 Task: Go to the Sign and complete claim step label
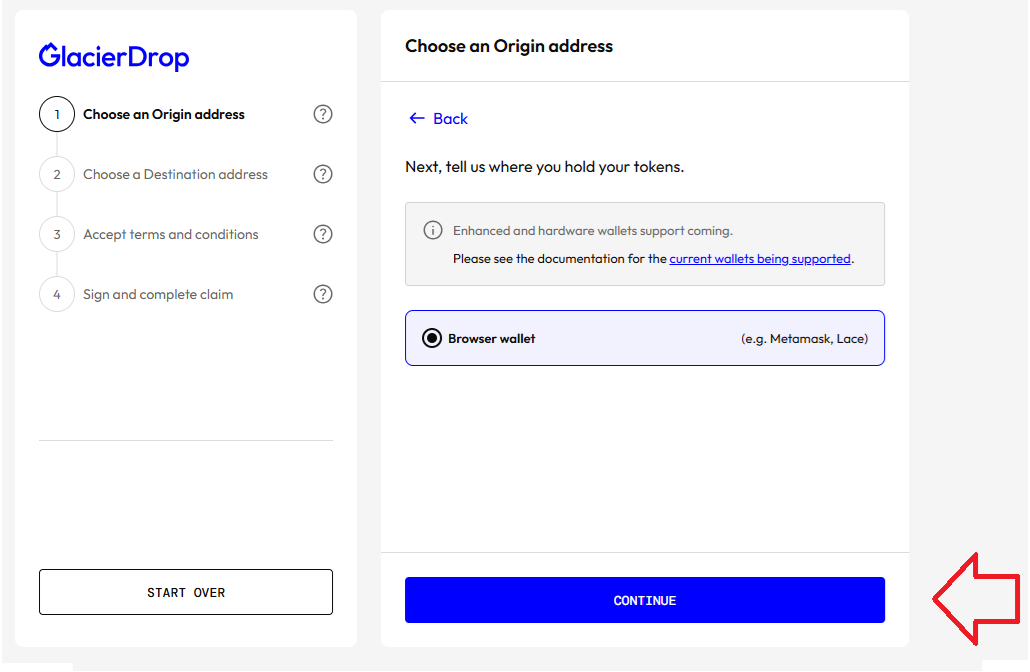[158, 294]
